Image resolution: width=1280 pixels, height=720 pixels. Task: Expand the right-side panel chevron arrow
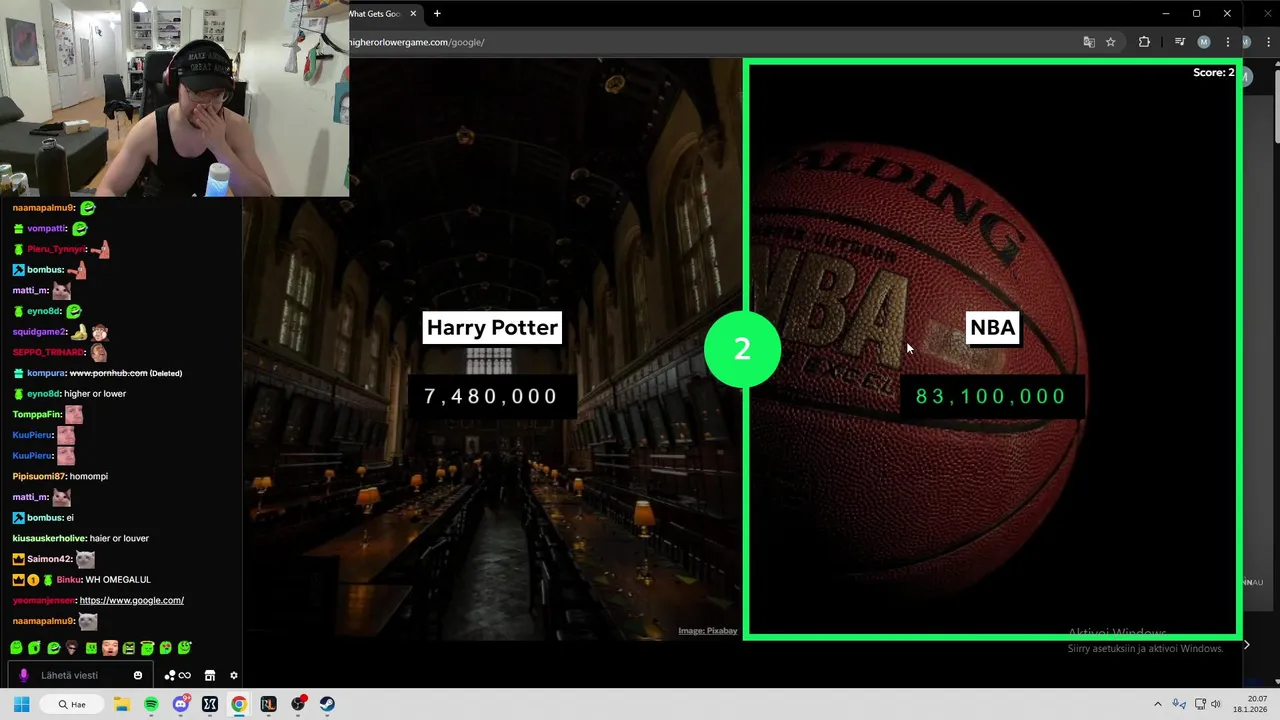point(1246,645)
